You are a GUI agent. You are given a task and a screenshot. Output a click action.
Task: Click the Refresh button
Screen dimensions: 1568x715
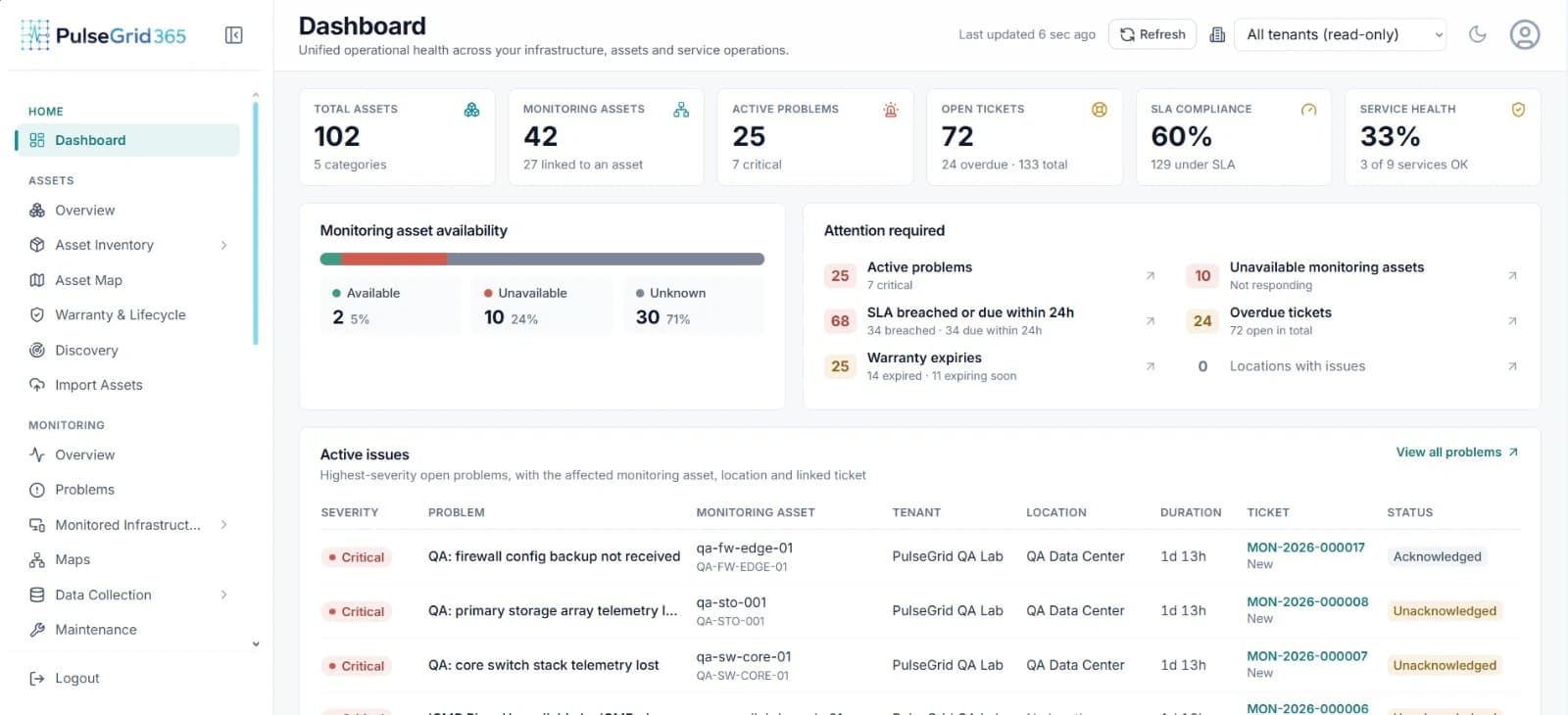[x=1152, y=34]
